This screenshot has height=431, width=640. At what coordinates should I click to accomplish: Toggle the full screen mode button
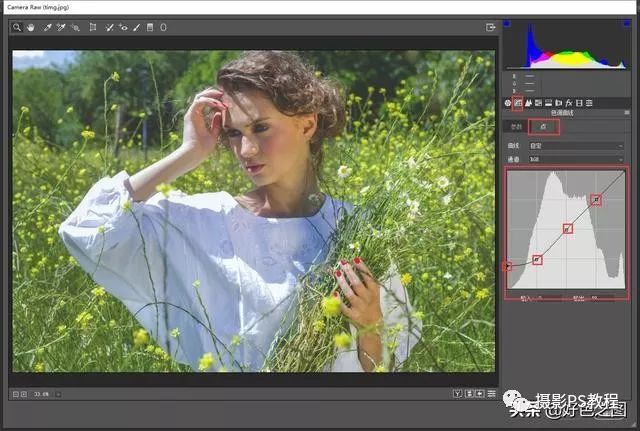491,28
